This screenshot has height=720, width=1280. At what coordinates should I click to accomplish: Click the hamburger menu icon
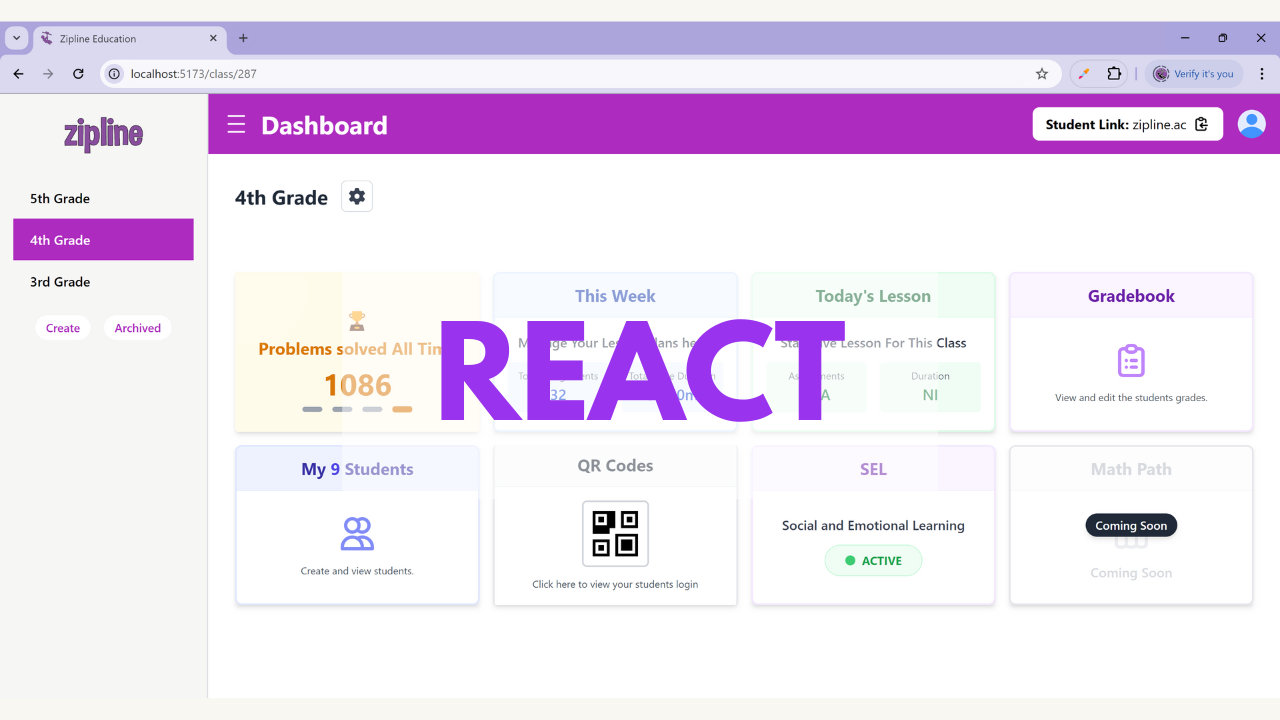[x=236, y=124]
